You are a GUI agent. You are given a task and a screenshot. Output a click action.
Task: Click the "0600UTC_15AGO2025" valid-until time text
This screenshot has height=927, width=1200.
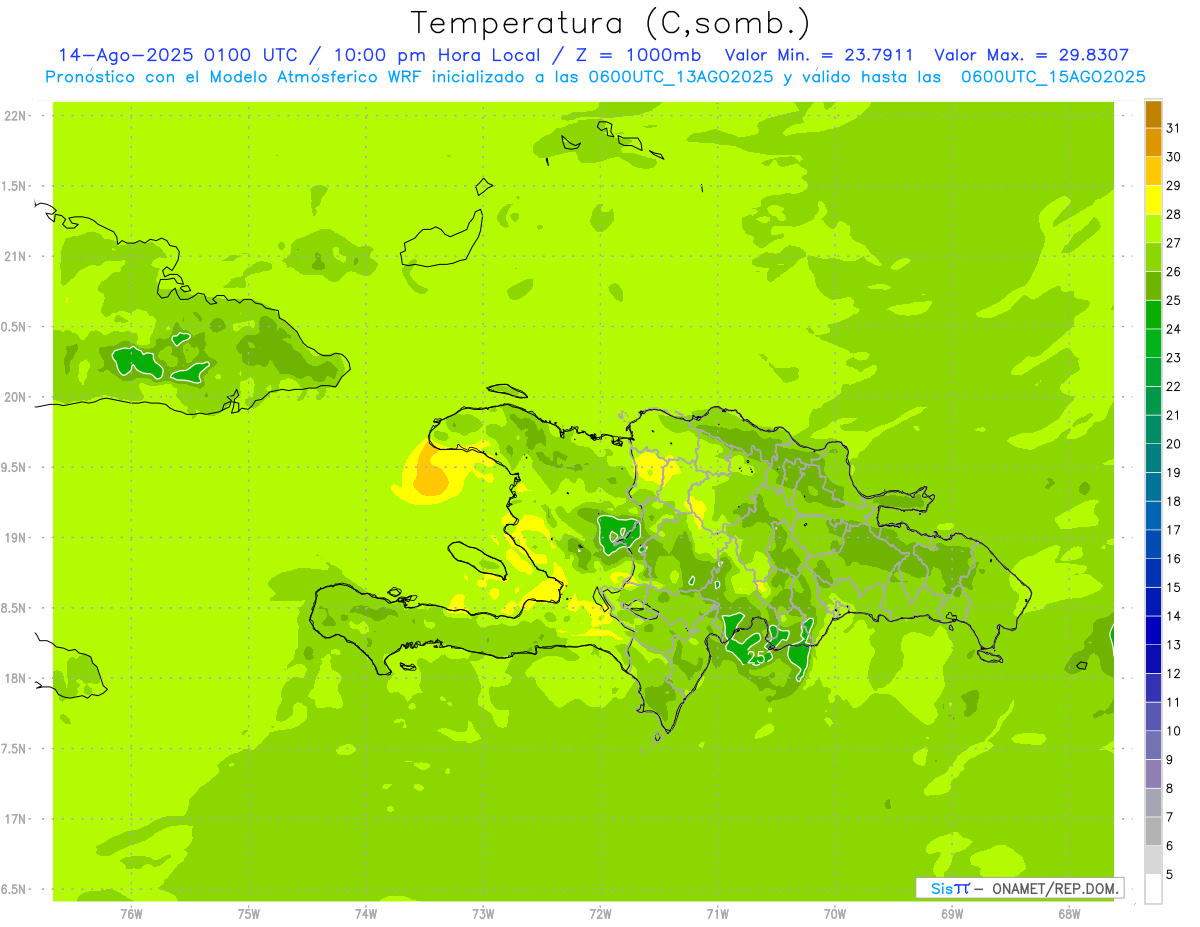click(x=1053, y=77)
